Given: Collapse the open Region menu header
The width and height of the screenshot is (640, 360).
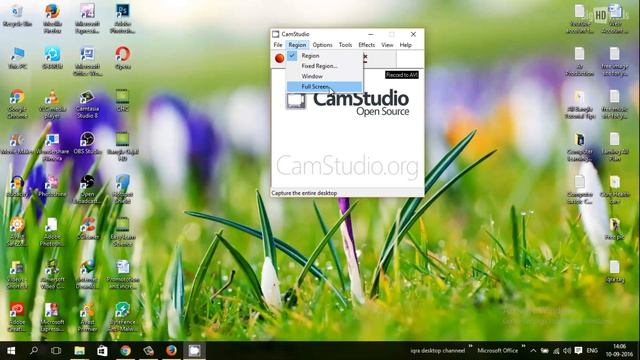Looking at the screenshot, I should (x=297, y=45).
